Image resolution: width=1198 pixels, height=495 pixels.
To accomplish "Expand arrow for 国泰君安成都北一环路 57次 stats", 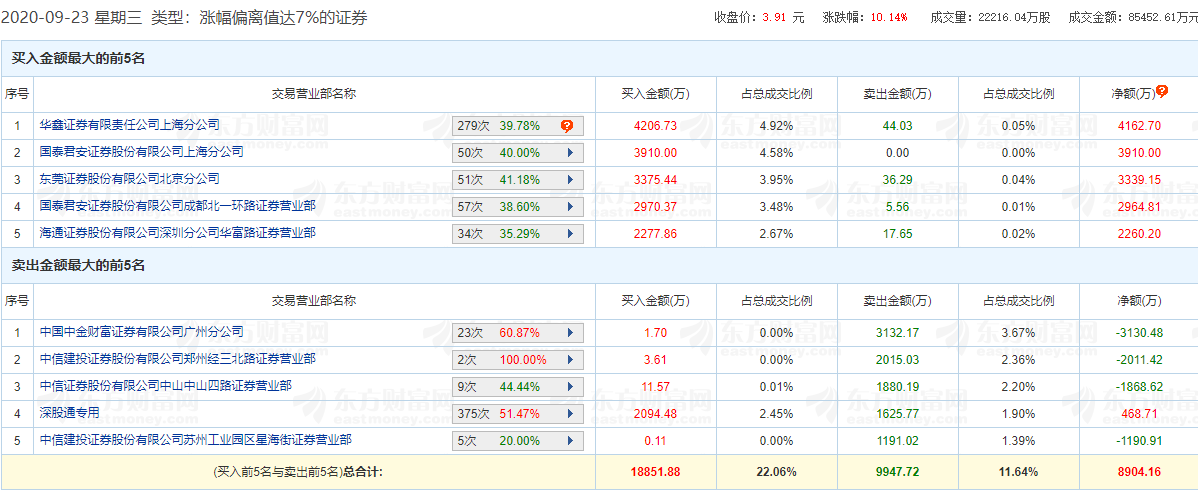I will 569,207.
